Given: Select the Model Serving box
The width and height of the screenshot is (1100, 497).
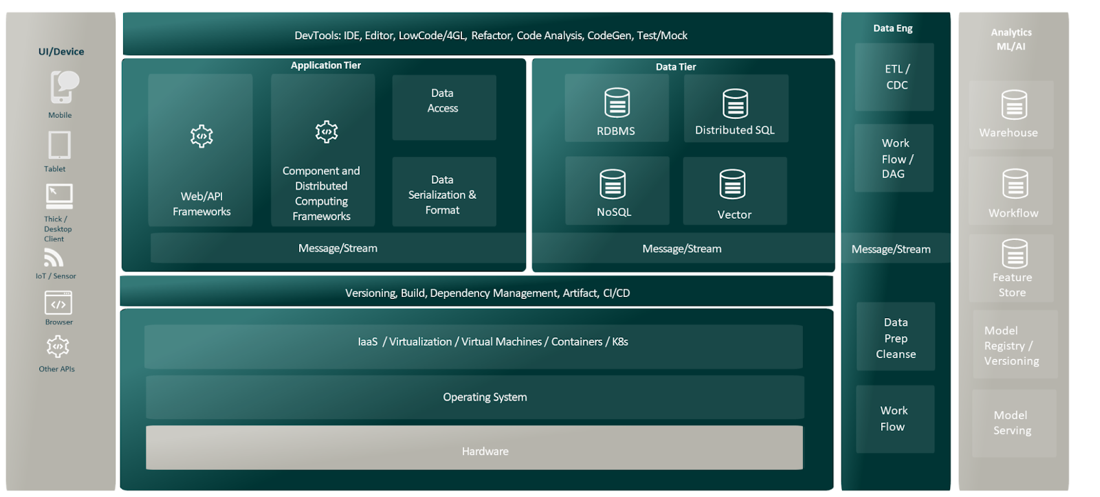Looking at the screenshot, I should pos(1012,423).
